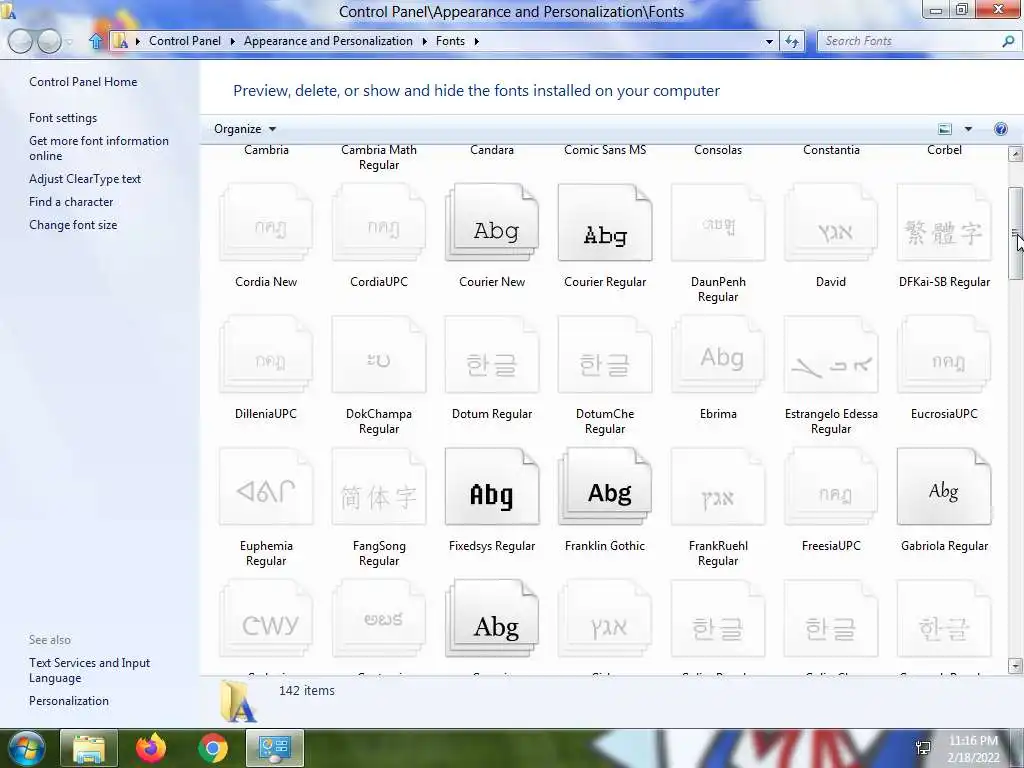This screenshot has width=1024, height=768.
Task: Open Text Services and Input Language
Action: click(89, 670)
